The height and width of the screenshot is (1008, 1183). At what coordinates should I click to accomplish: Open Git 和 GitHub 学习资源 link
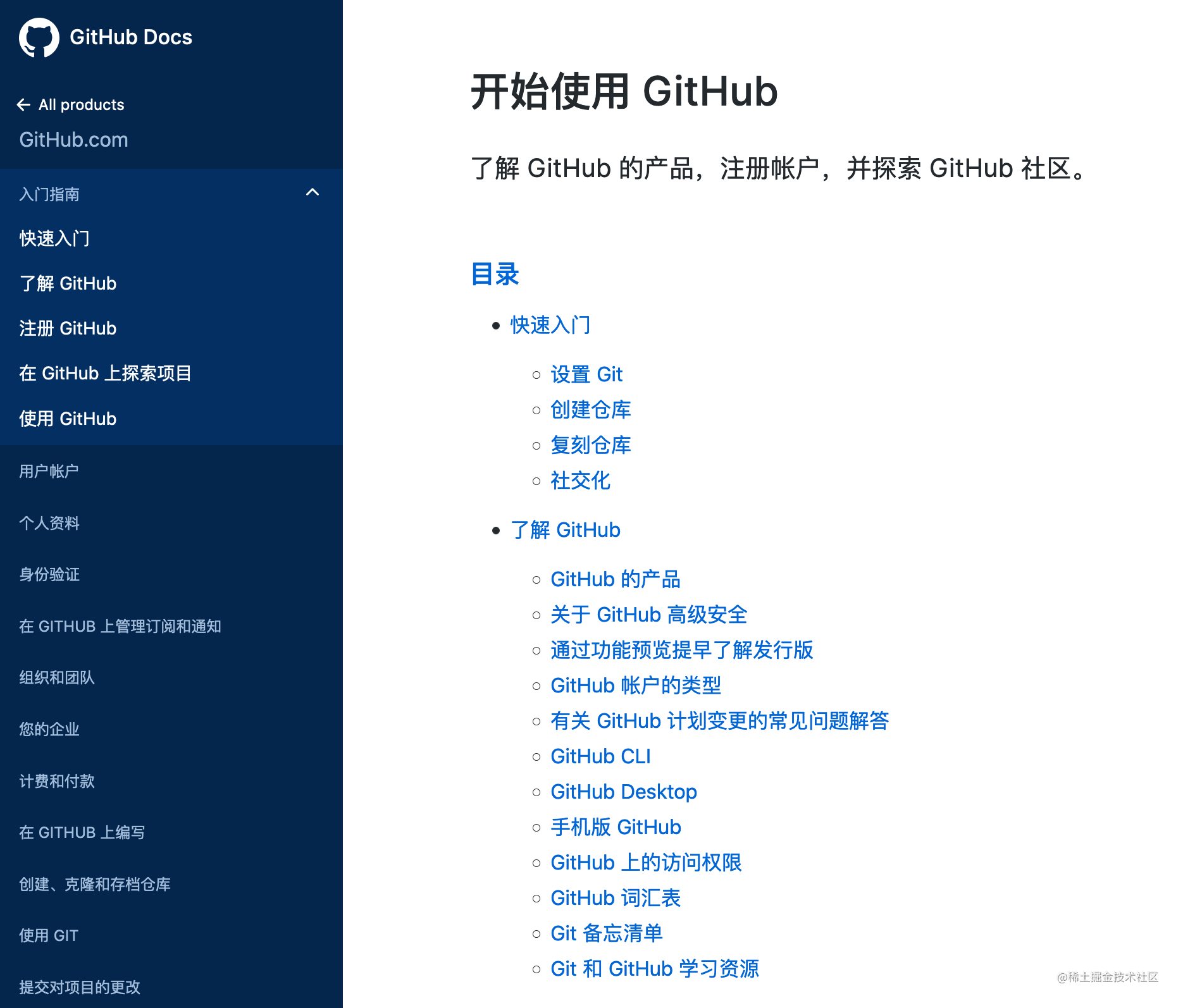pyautogui.click(x=655, y=969)
